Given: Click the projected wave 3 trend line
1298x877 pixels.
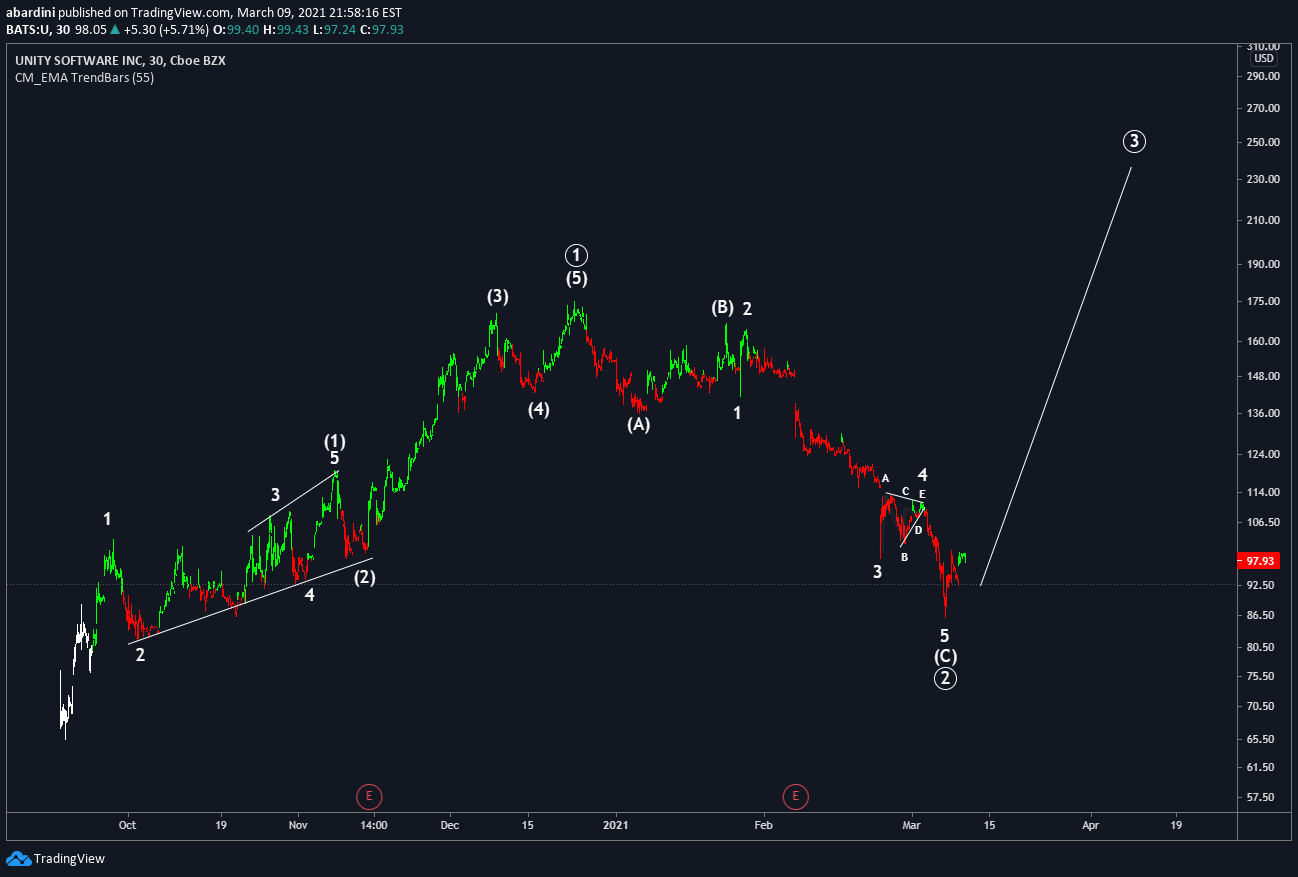Looking at the screenshot, I should [x=1056, y=376].
